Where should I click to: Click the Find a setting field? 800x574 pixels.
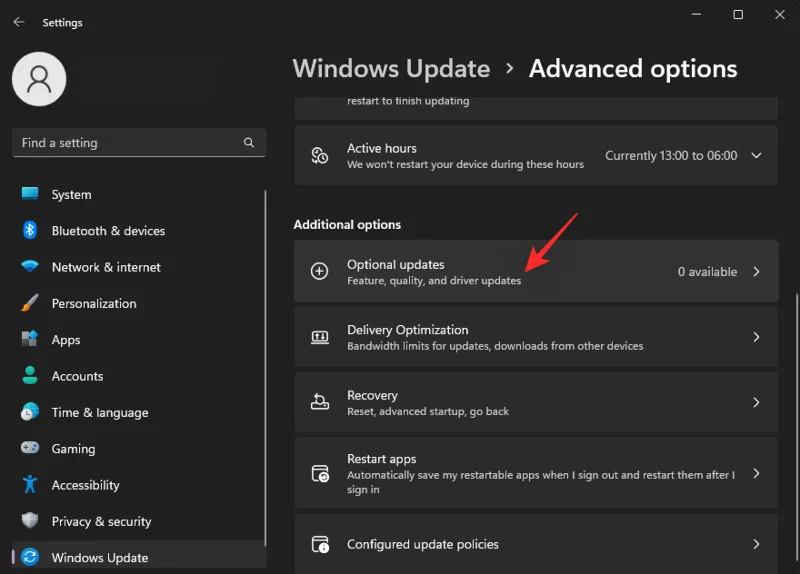tap(139, 142)
